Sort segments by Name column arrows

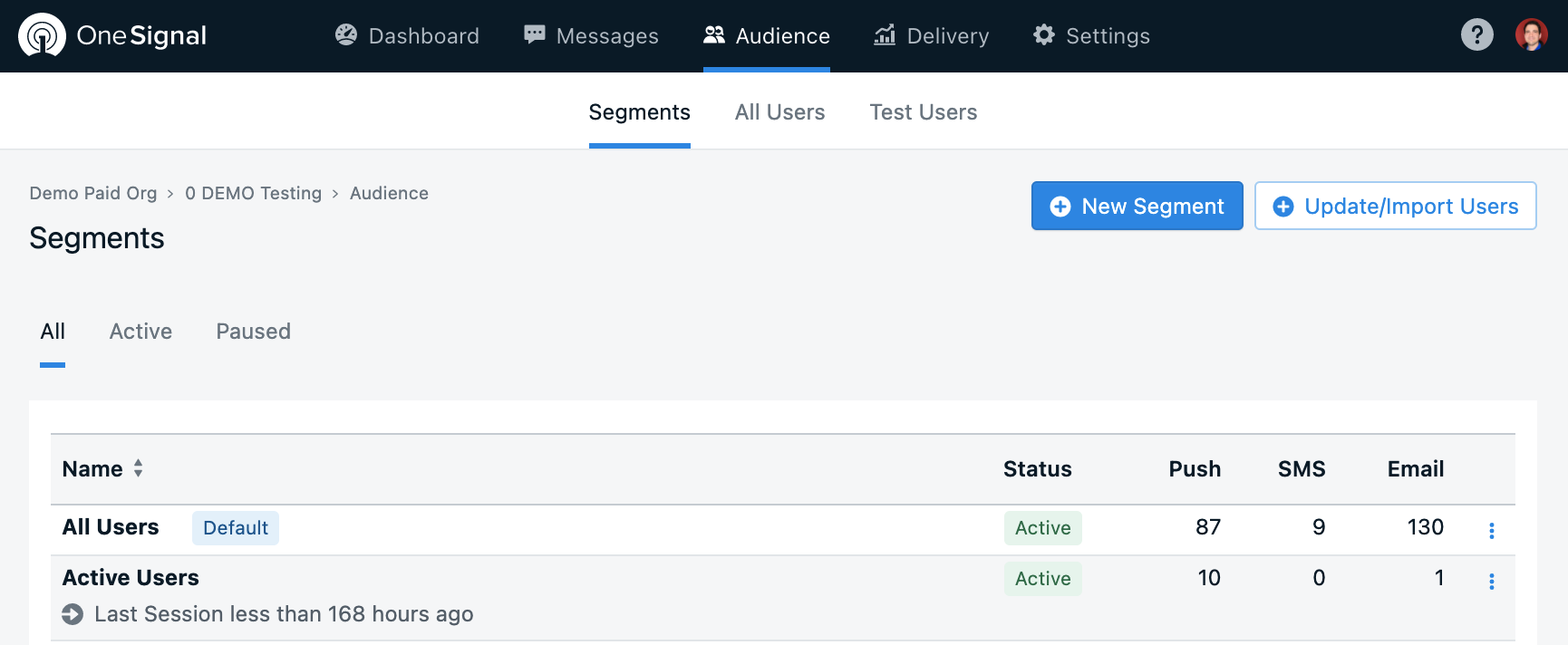point(138,468)
